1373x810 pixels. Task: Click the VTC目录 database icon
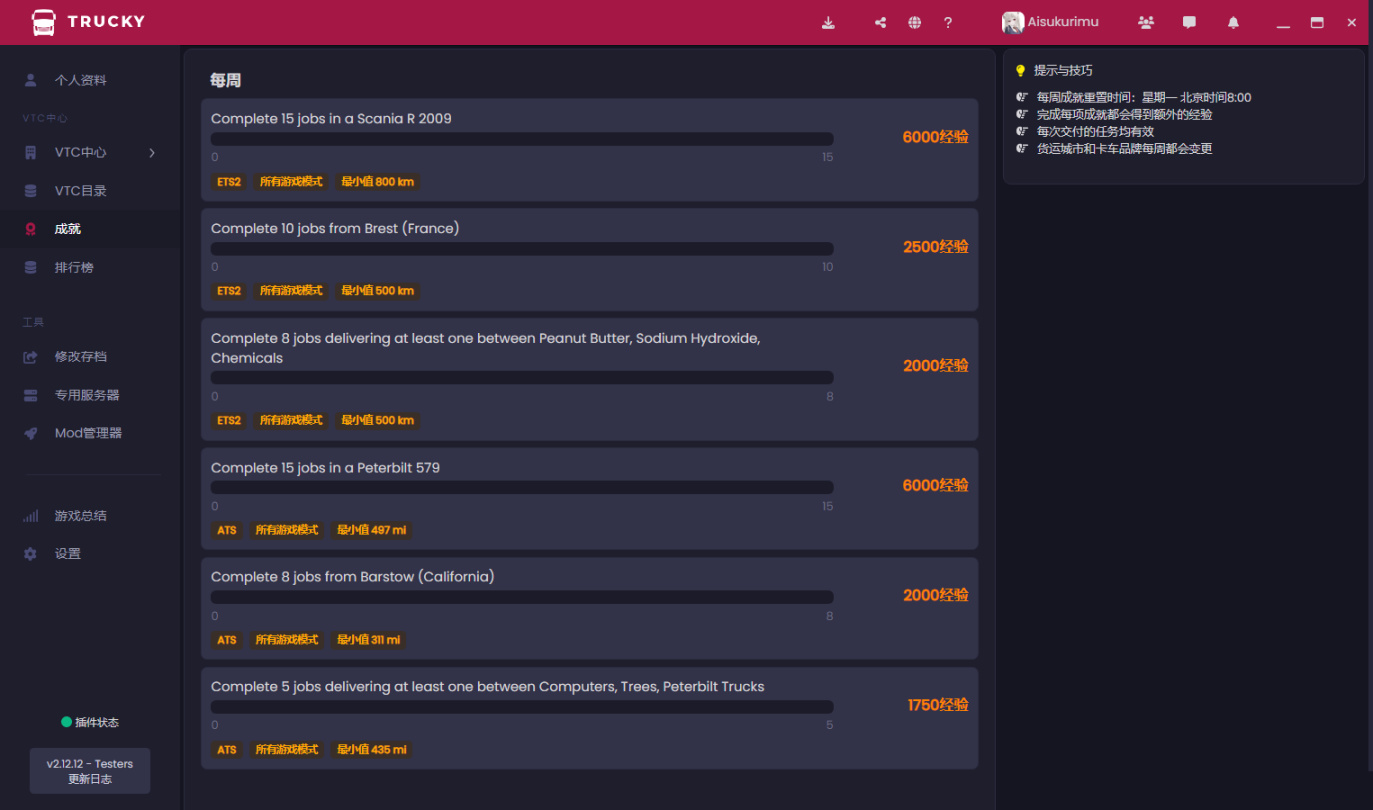click(x=31, y=191)
